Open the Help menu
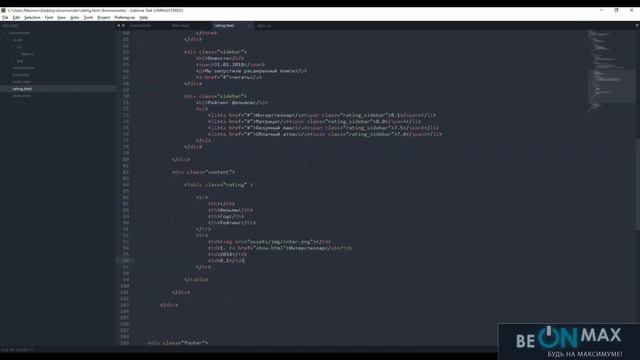 [x=144, y=18]
